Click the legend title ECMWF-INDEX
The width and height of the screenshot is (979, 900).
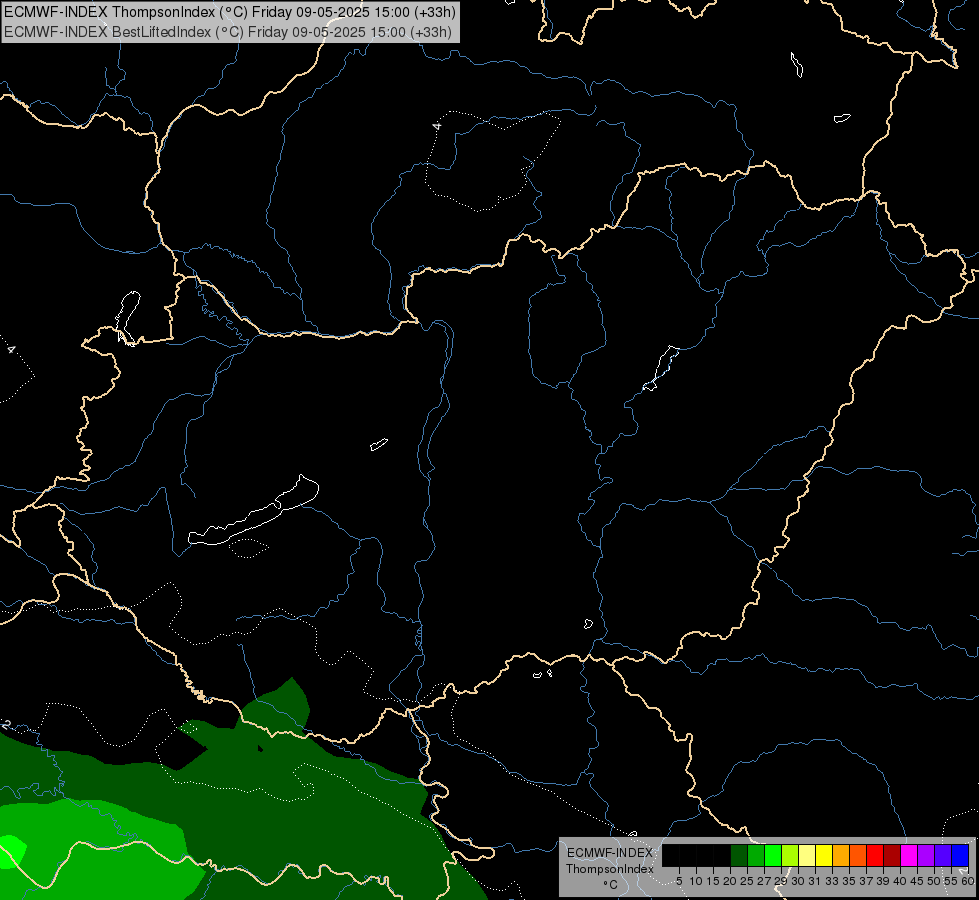coord(610,853)
